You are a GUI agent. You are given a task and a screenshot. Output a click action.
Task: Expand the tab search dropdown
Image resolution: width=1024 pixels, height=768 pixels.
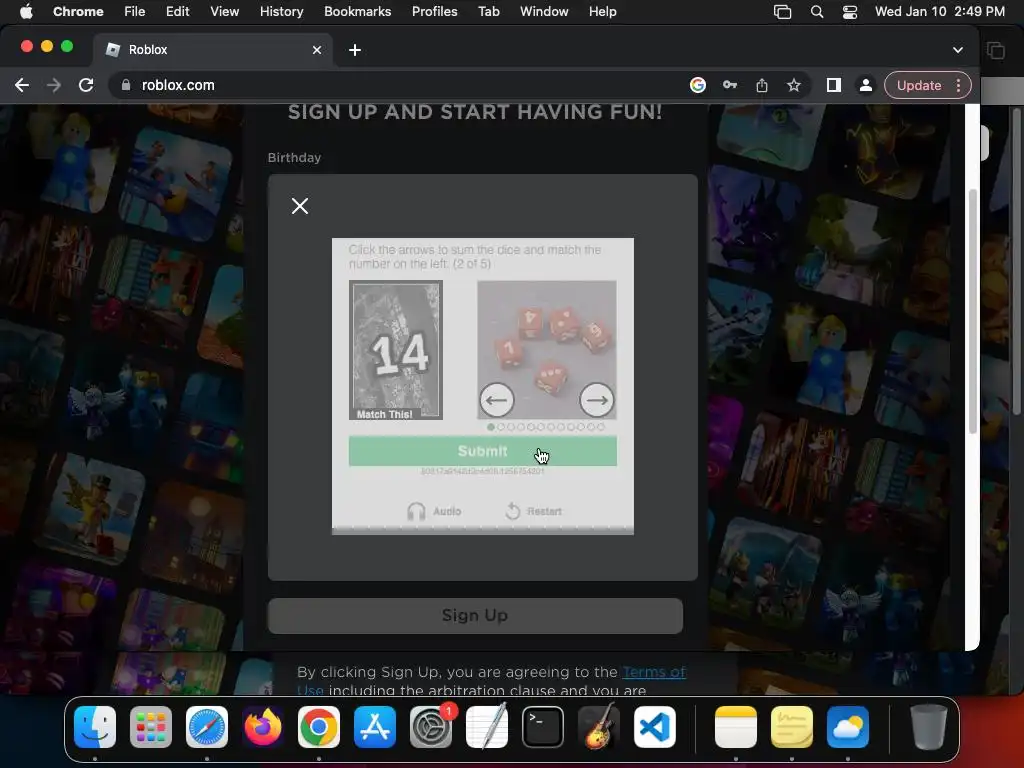click(x=957, y=50)
